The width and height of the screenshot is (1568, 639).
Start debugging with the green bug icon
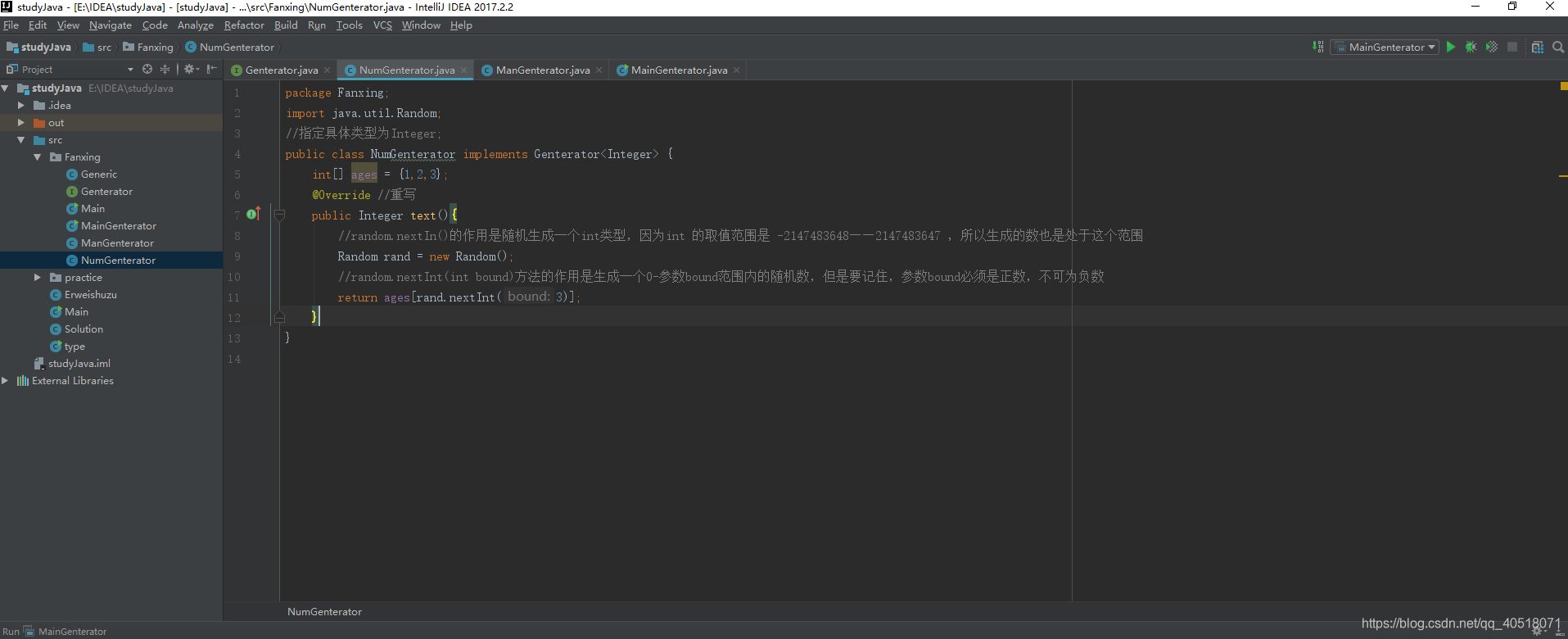click(x=1471, y=47)
